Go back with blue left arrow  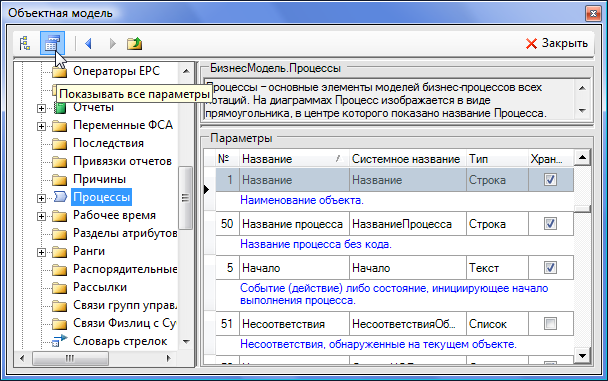[x=88, y=43]
